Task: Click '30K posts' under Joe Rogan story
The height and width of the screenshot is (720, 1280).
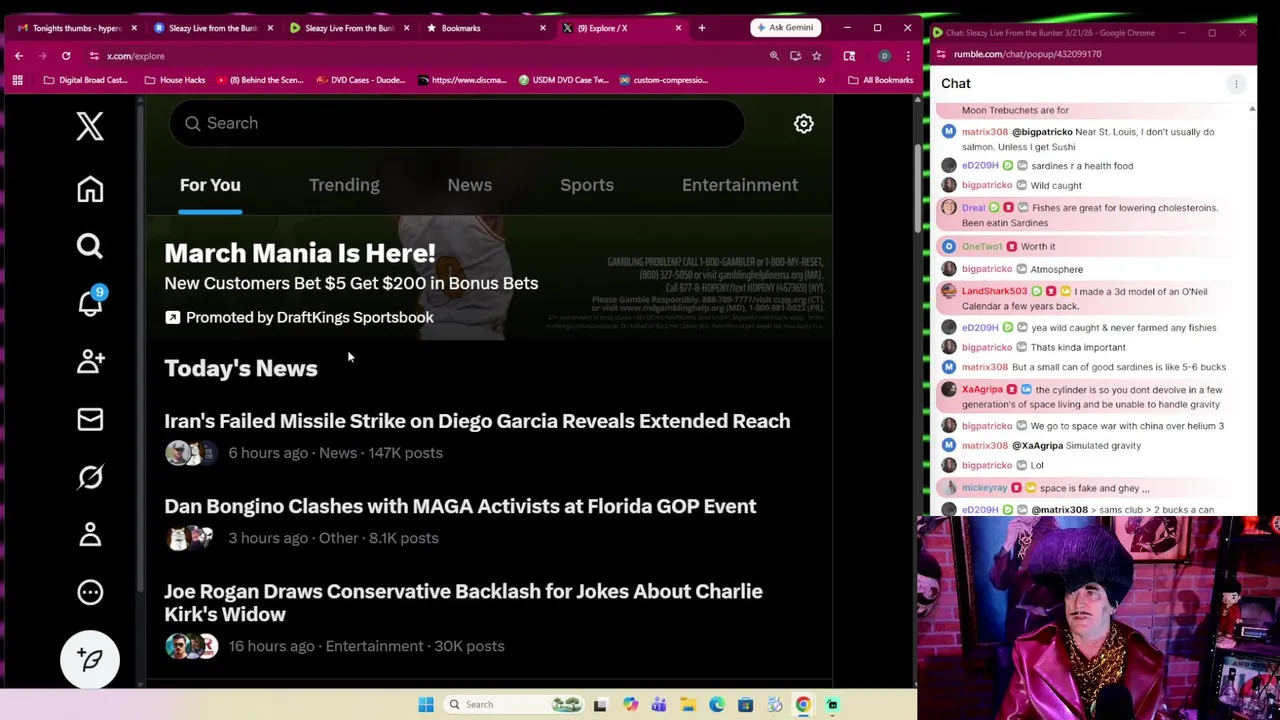Action: click(x=469, y=646)
